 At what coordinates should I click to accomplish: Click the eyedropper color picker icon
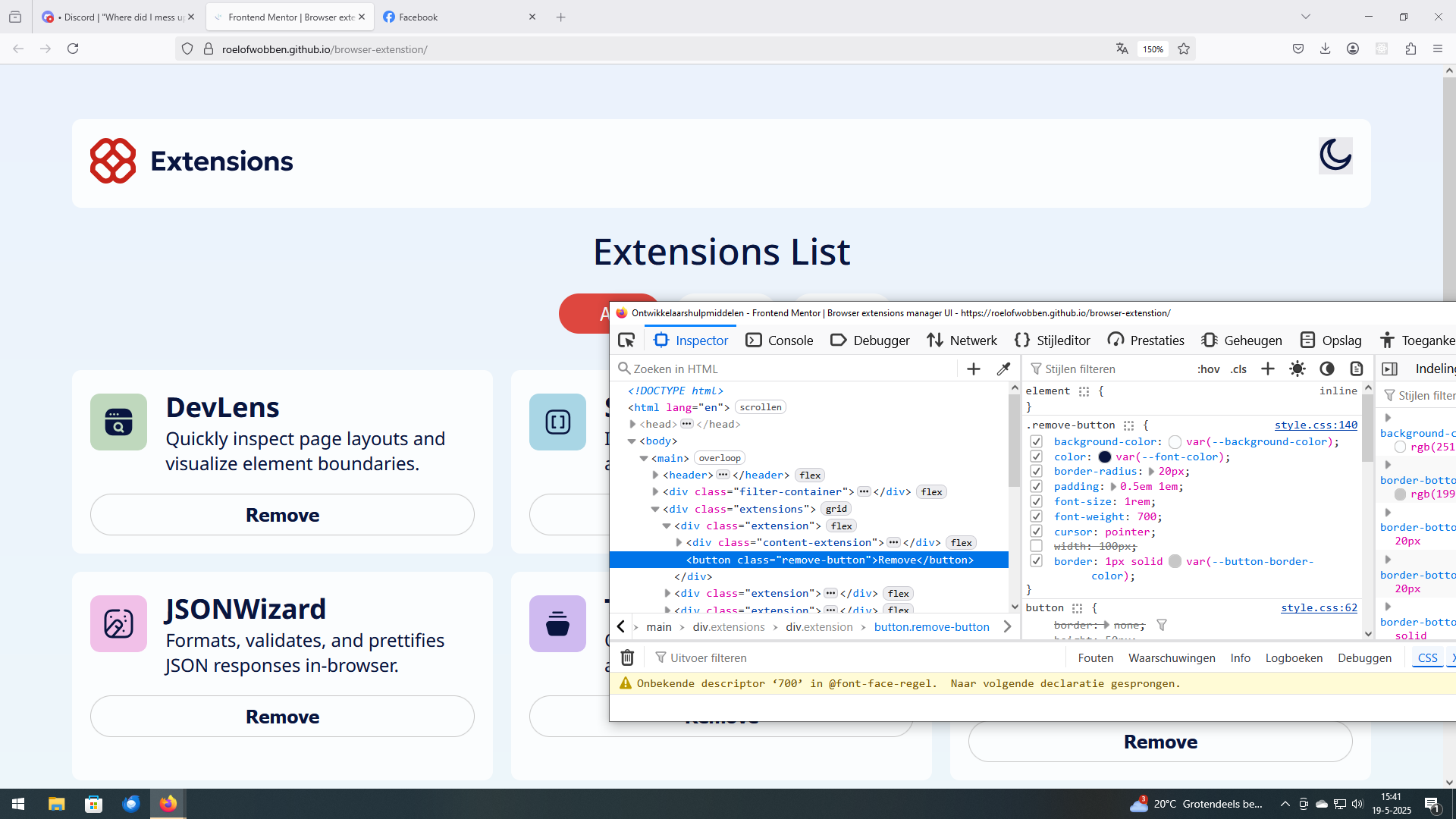coord(1003,369)
